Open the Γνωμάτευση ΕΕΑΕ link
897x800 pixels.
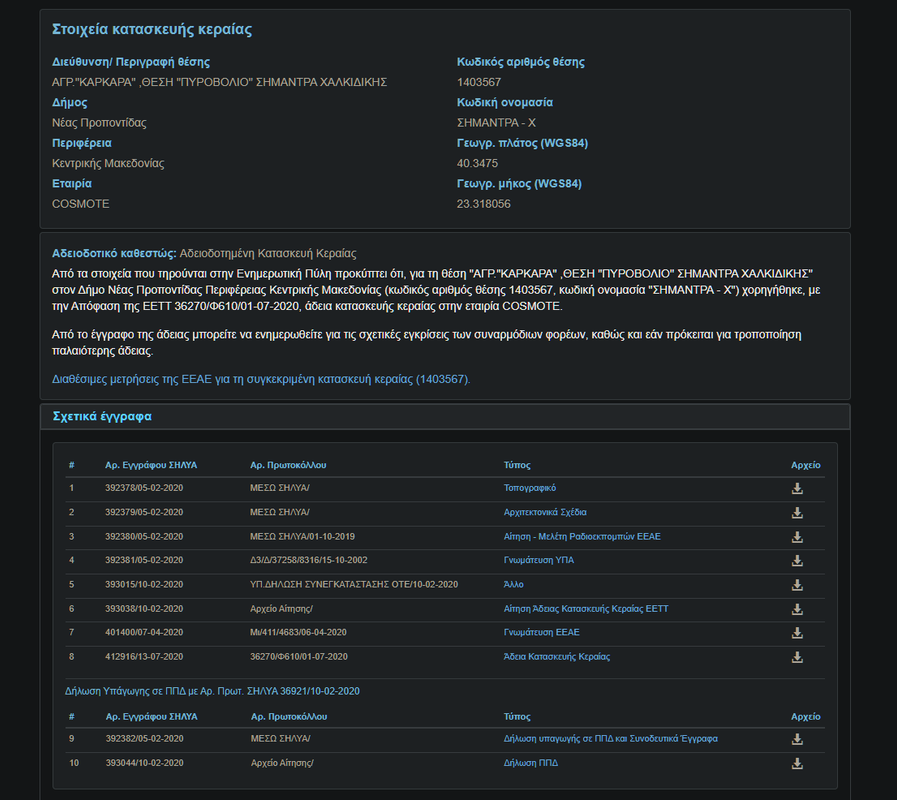pos(541,632)
